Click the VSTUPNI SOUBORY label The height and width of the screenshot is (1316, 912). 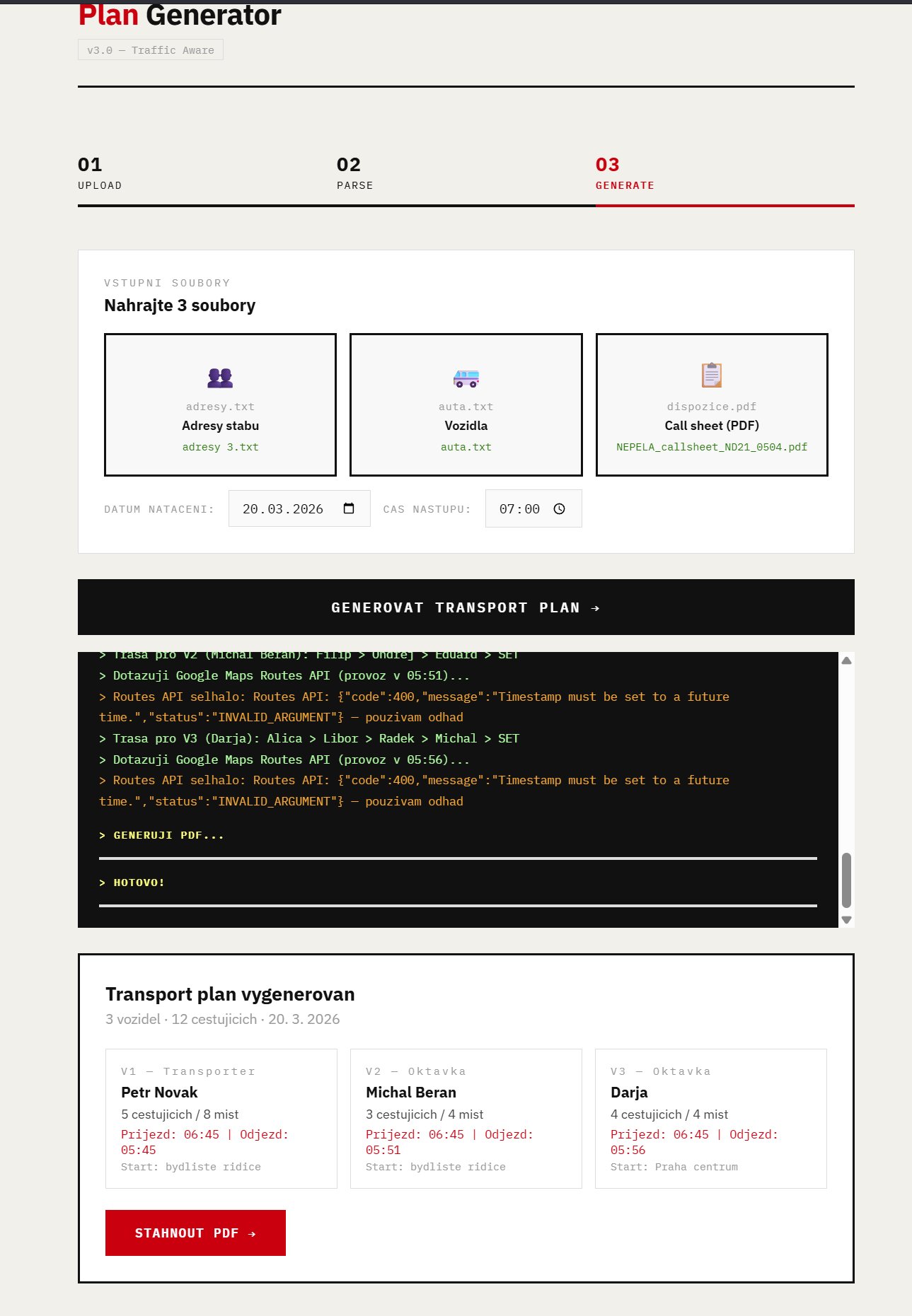pyautogui.click(x=167, y=283)
